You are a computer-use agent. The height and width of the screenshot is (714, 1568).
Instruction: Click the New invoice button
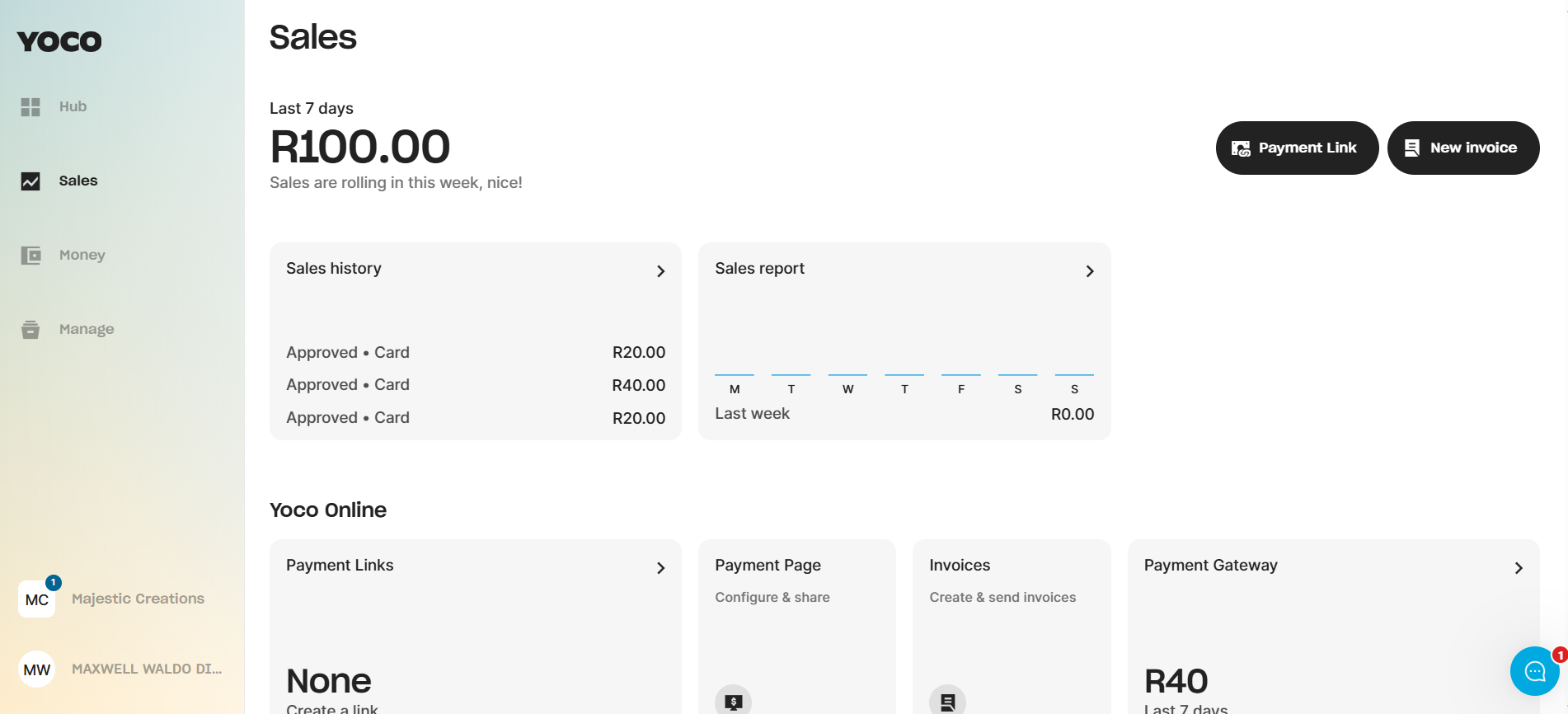pyautogui.click(x=1462, y=148)
